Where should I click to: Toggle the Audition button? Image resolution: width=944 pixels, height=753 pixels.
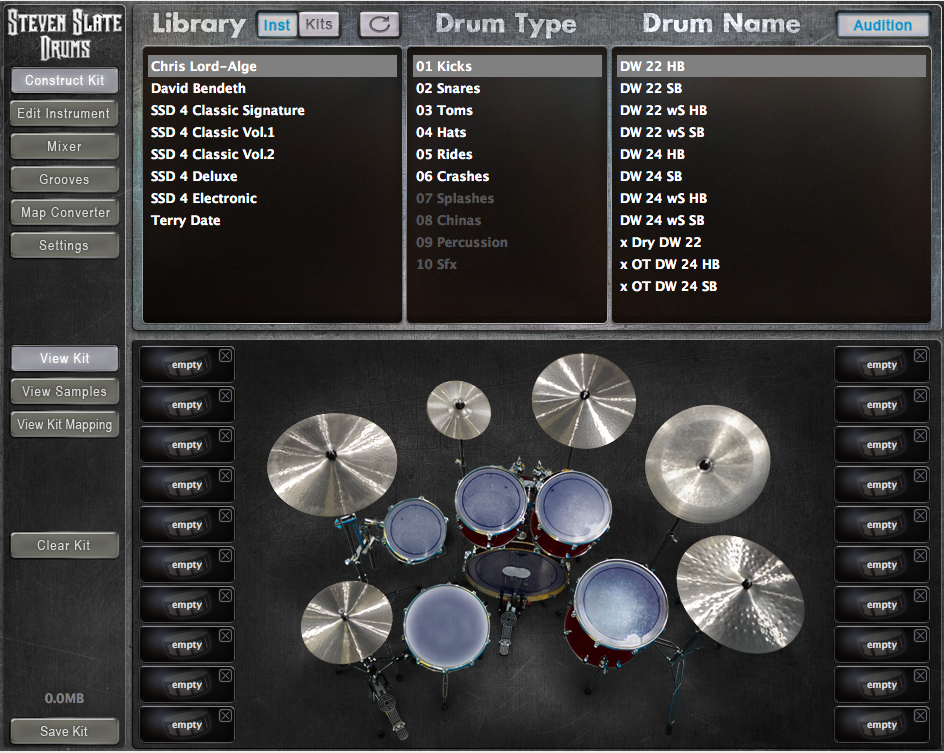click(x=883, y=25)
